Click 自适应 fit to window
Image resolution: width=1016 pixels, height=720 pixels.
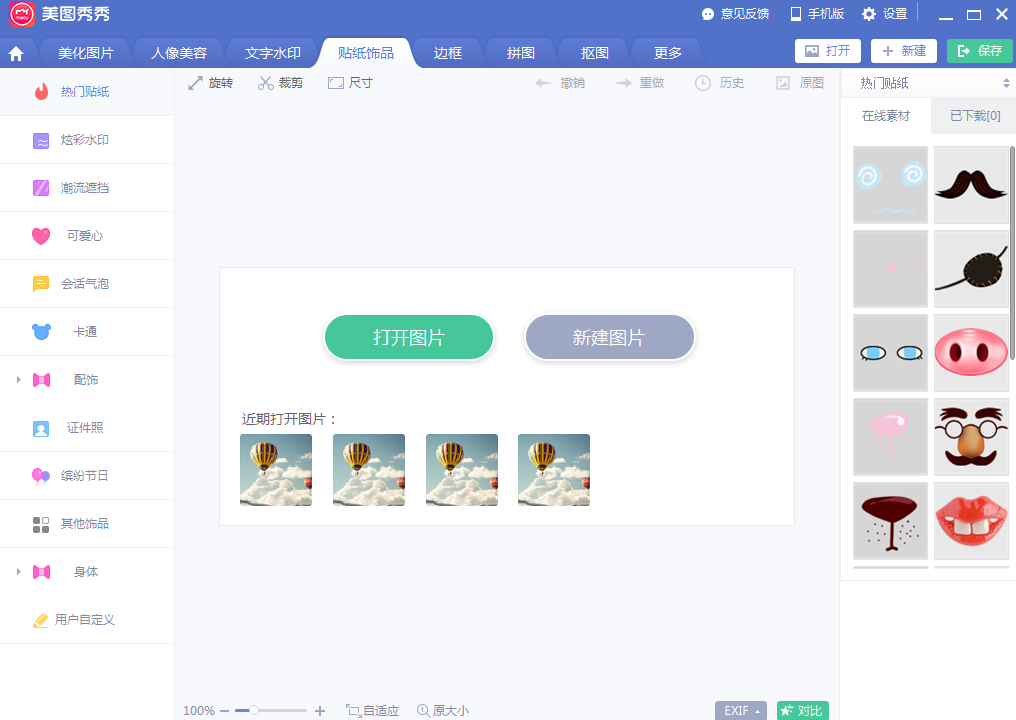(x=373, y=711)
